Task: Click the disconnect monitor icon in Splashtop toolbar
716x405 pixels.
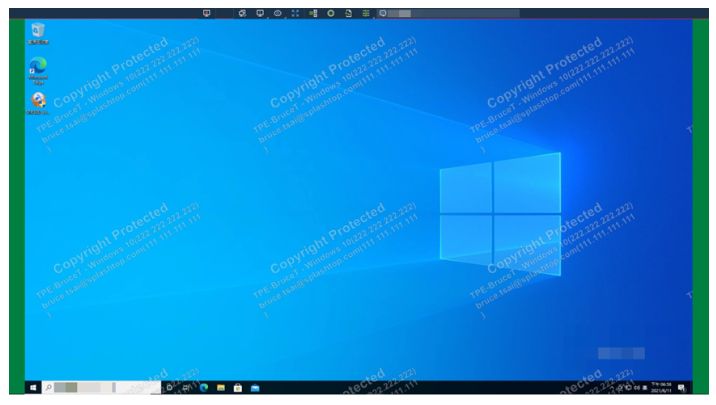Action: click(206, 13)
